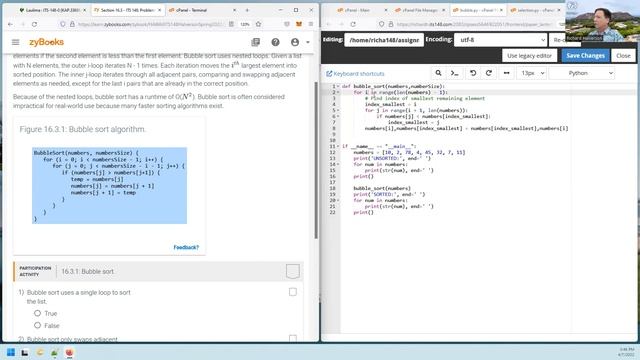Open the extension icon in zyBooks browser toolbar
Image resolution: width=640 pixels, height=360 pixels.
pyautogui.click(x=299, y=24)
